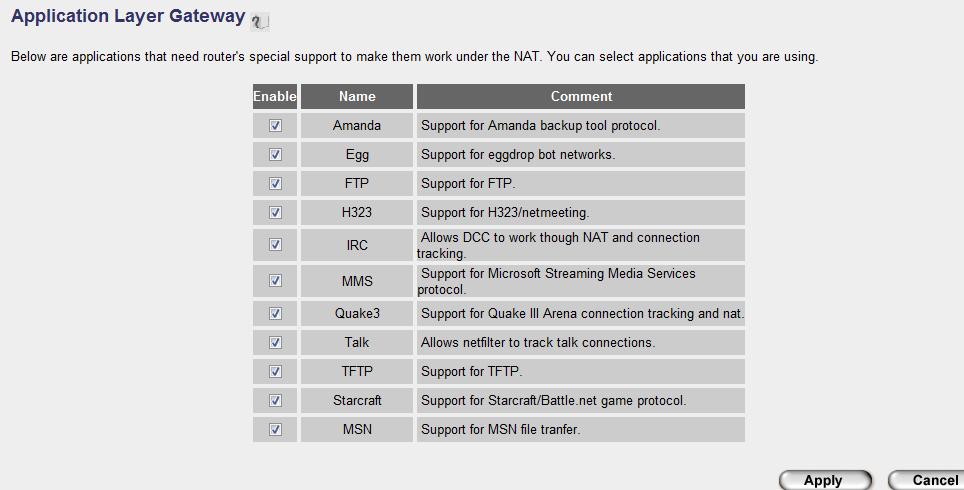Disable the FTP checkbox
This screenshot has height=490, width=964.
[x=275, y=183]
